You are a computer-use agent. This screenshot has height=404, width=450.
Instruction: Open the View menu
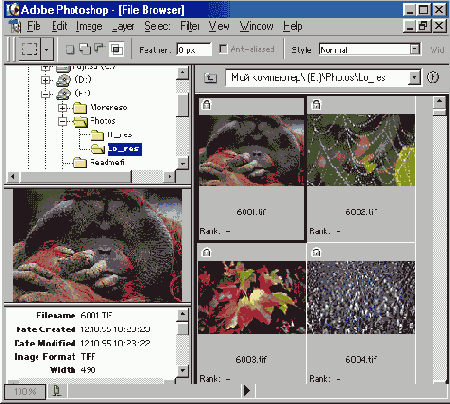219,26
